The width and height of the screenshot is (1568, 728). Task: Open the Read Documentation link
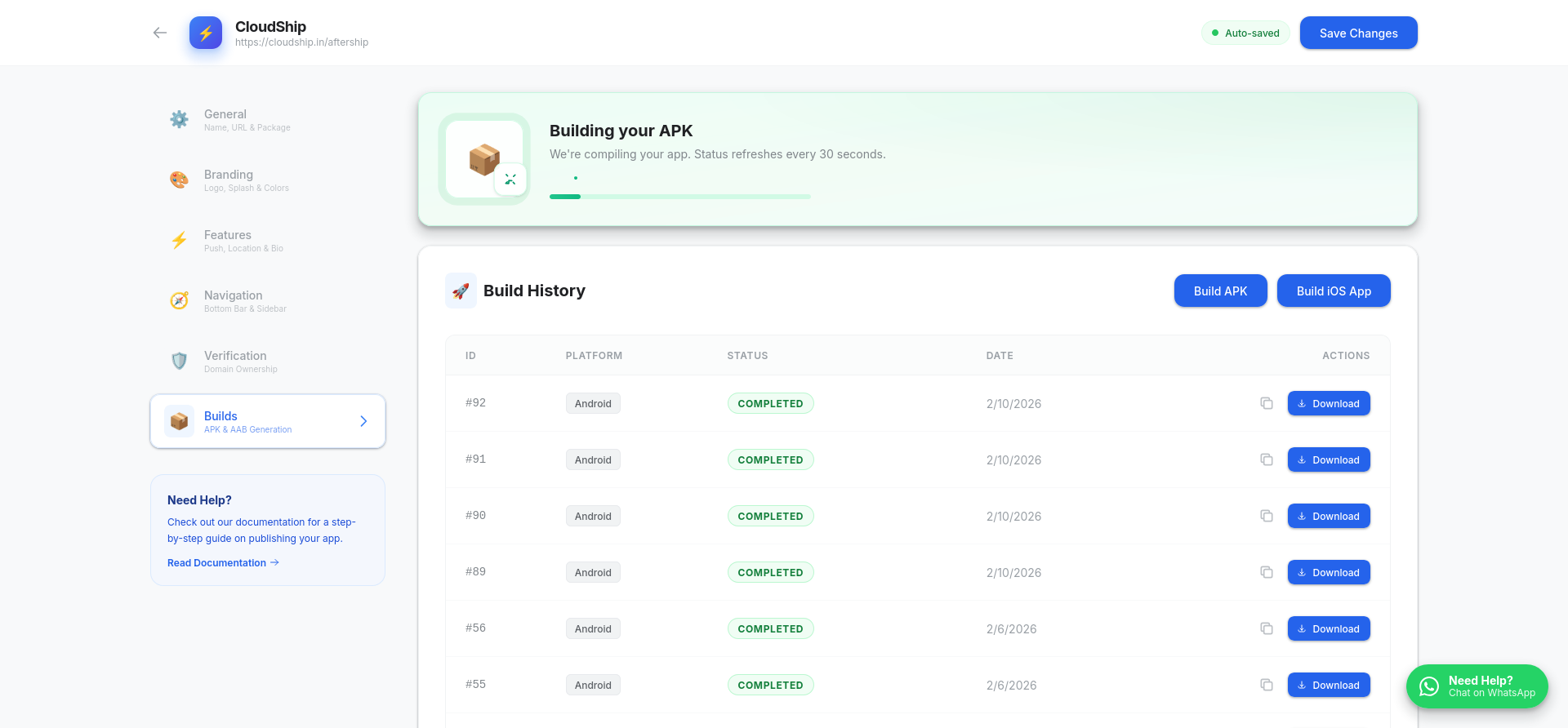223,562
